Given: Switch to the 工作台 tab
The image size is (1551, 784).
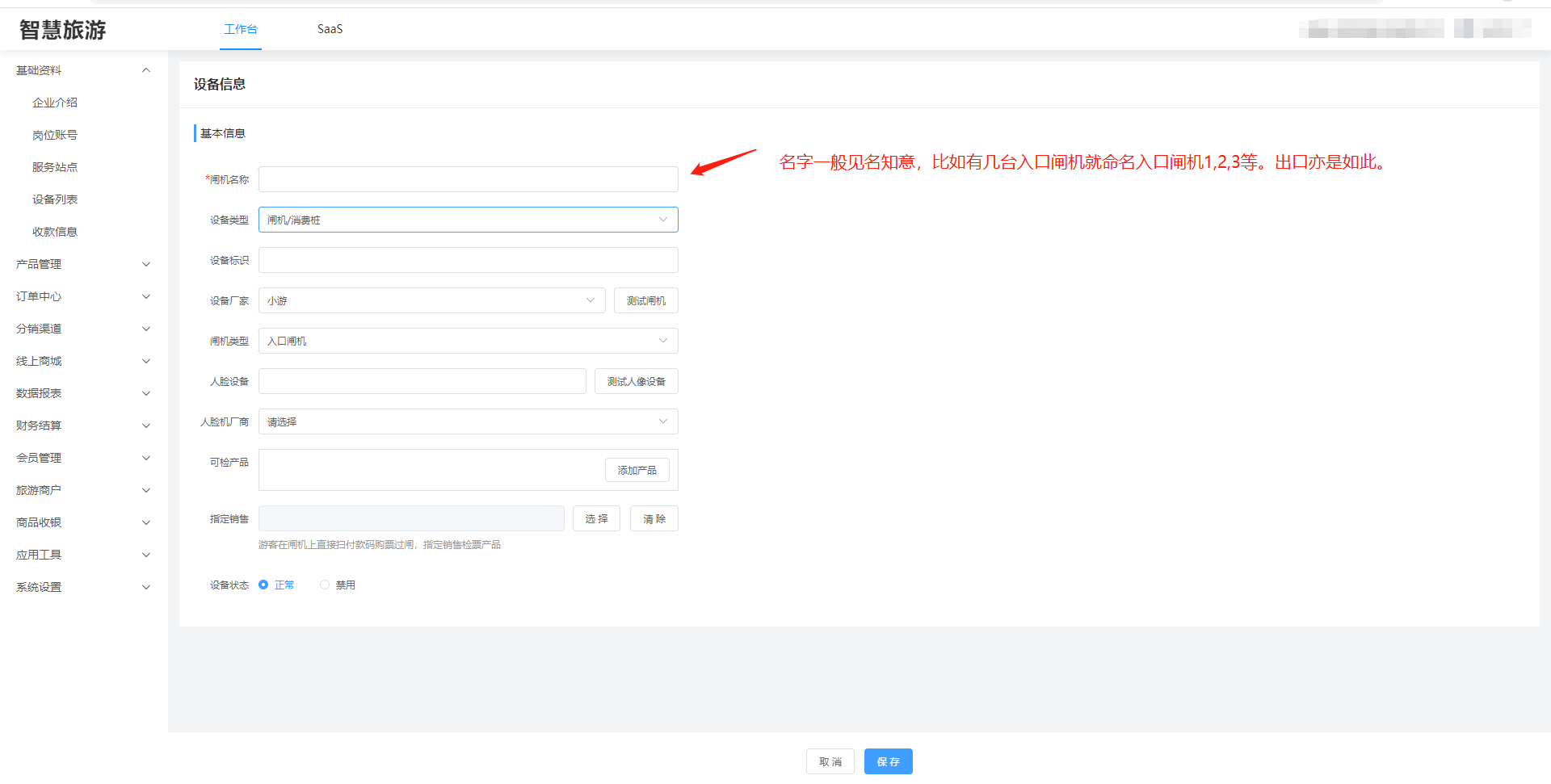Looking at the screenshot, I should (x=241, y=29).
